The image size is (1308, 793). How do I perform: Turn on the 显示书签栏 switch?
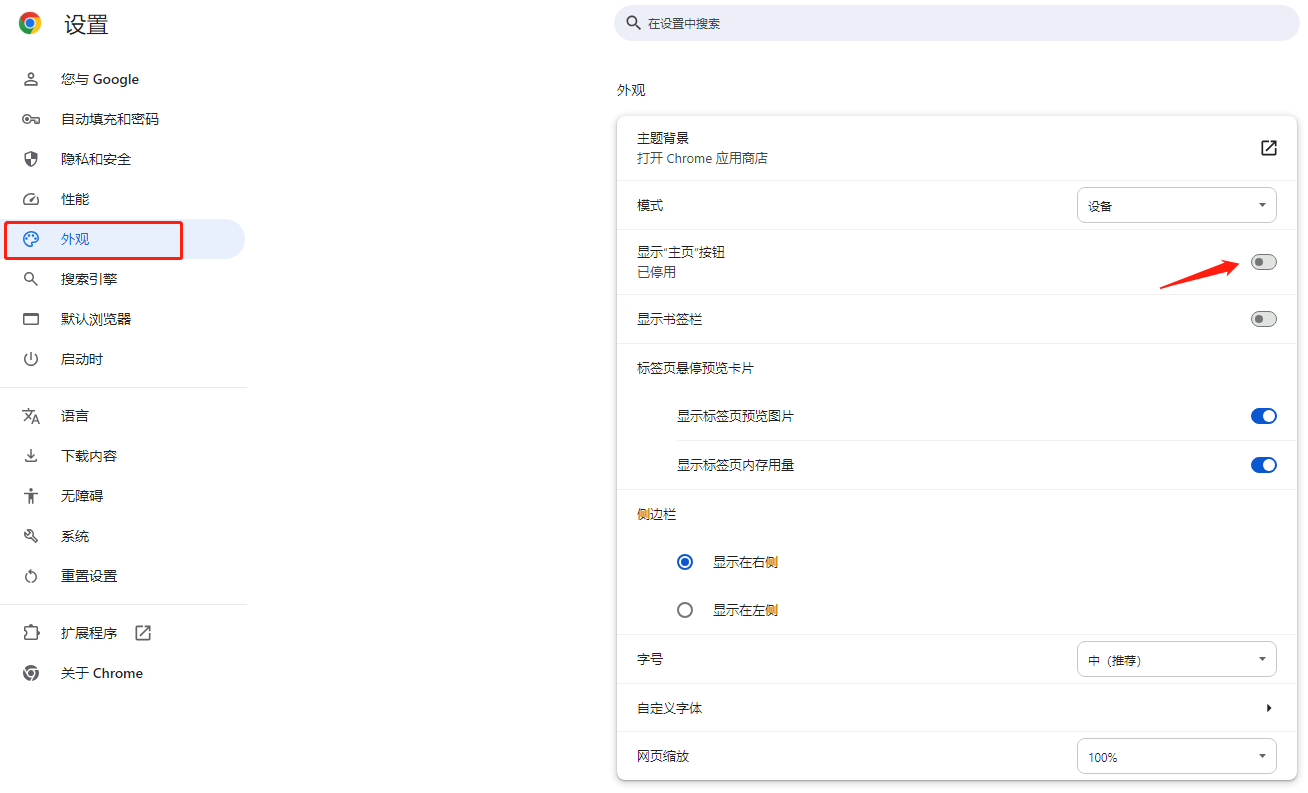point(1263,318)
